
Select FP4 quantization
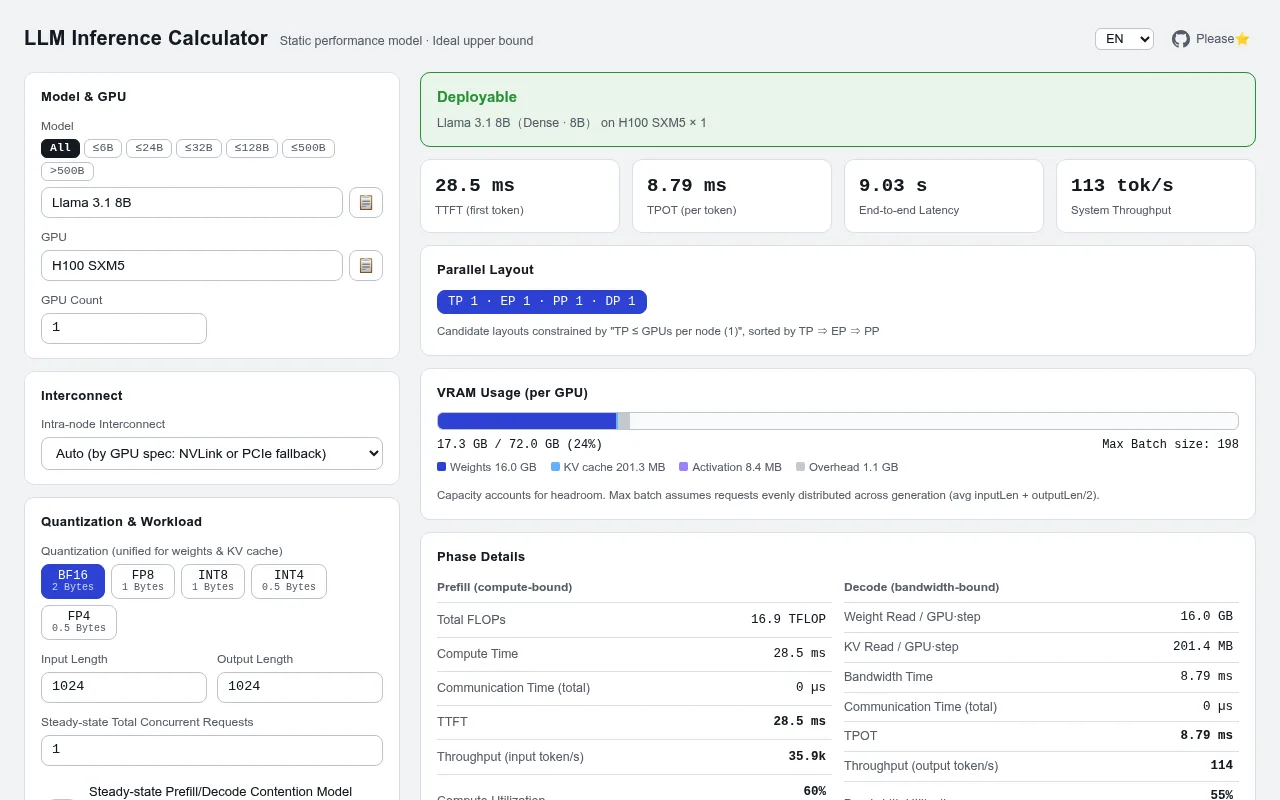[79, 622]
